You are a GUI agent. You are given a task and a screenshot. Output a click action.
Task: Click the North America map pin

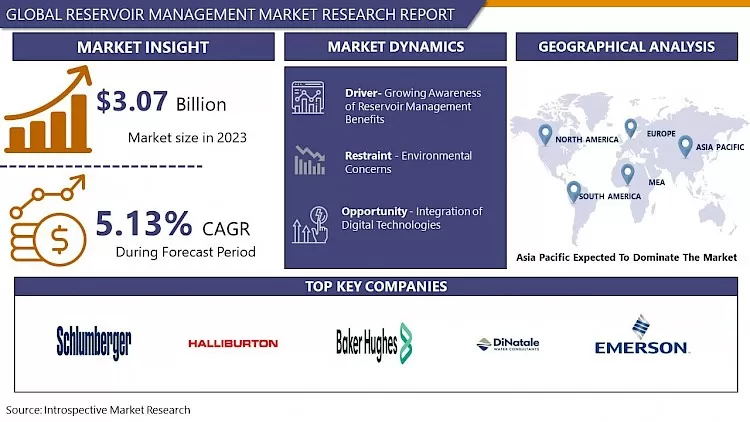[x=545, y=134]
